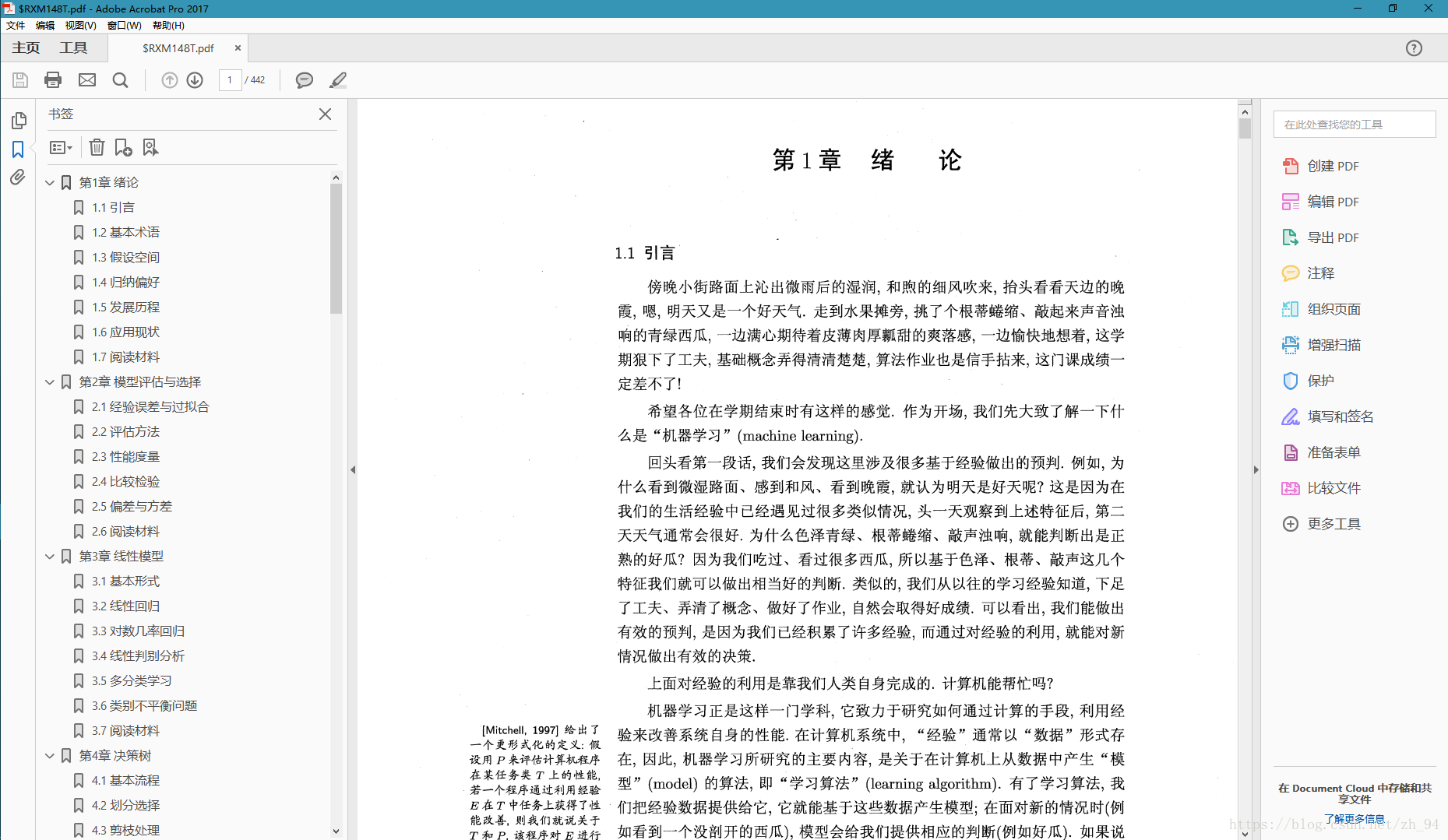
Task: Close the 书签 bookmarks panel
Action: 326,114
